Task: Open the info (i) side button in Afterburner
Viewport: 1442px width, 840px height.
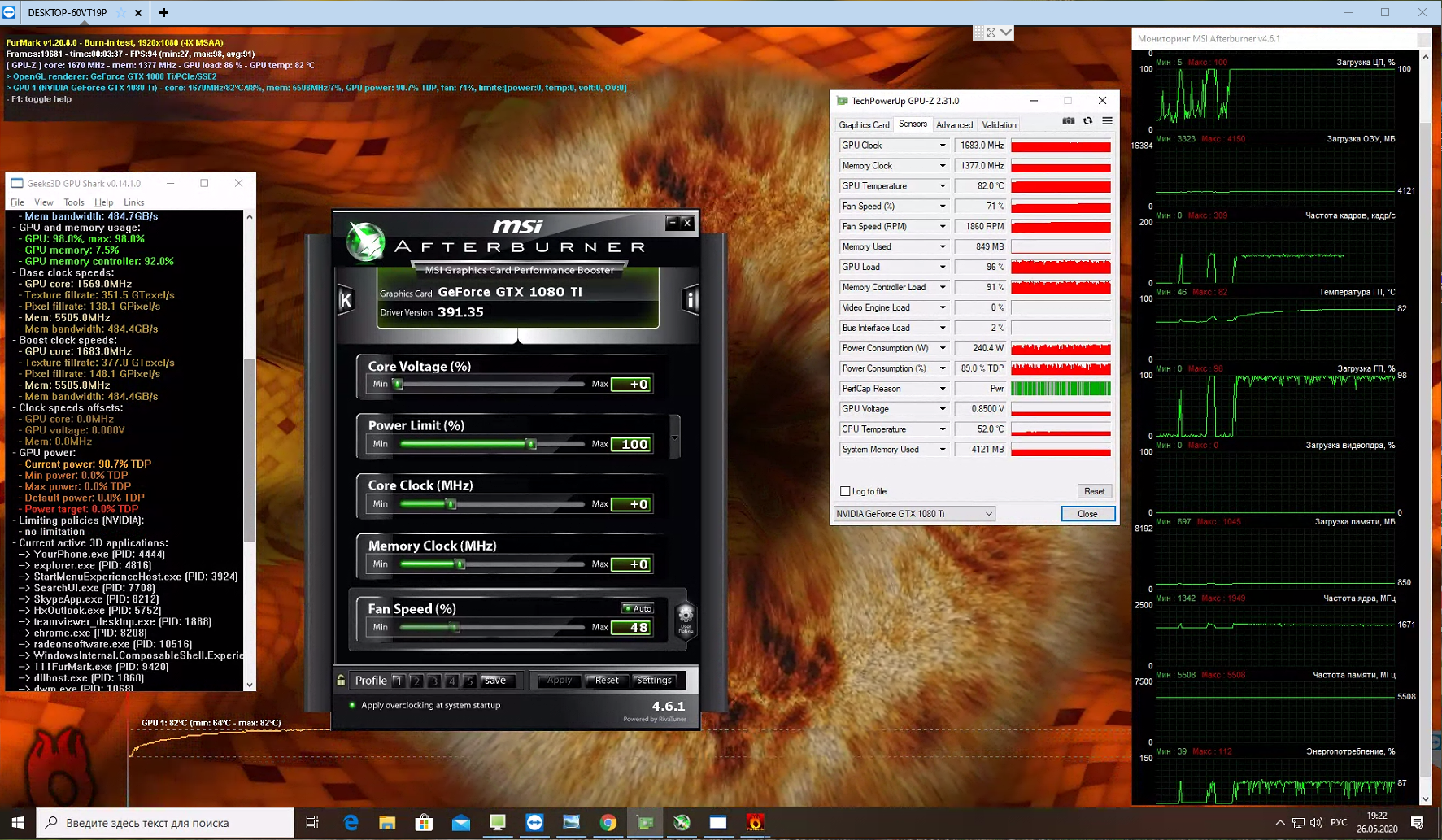Action: tap(691, 300)
